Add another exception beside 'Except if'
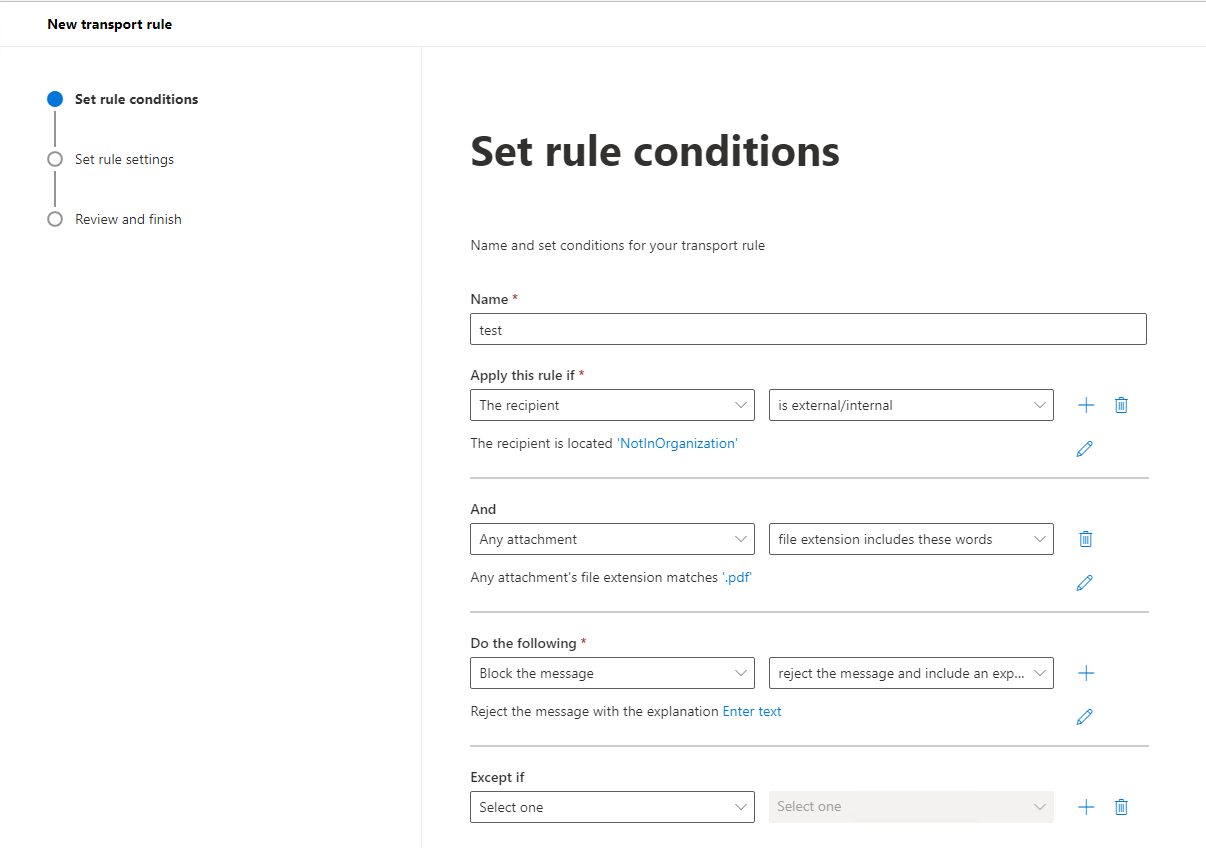1206x848 pixels. tap(1086, 807)
